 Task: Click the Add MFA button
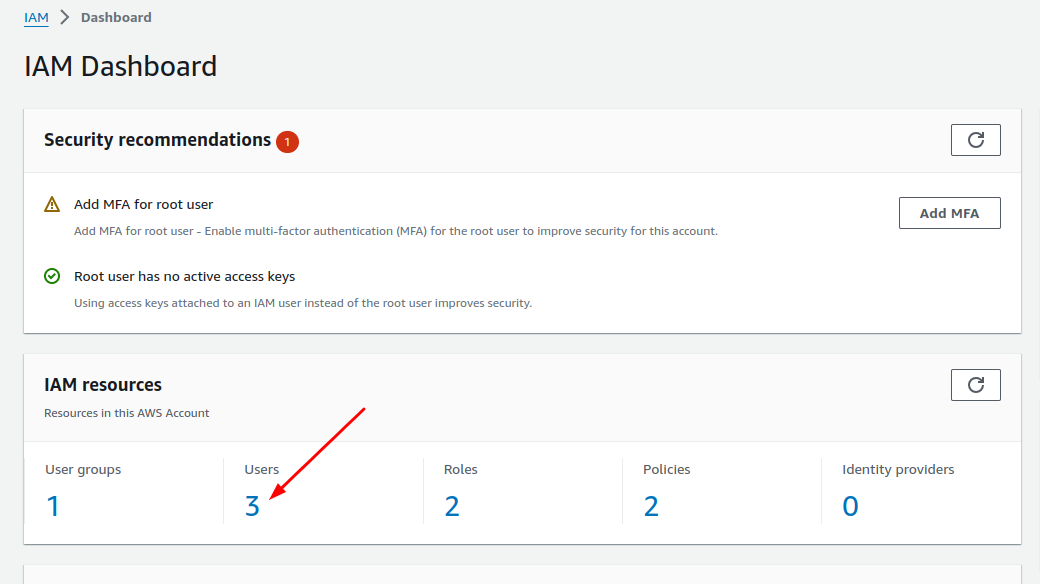coord(948,212)
